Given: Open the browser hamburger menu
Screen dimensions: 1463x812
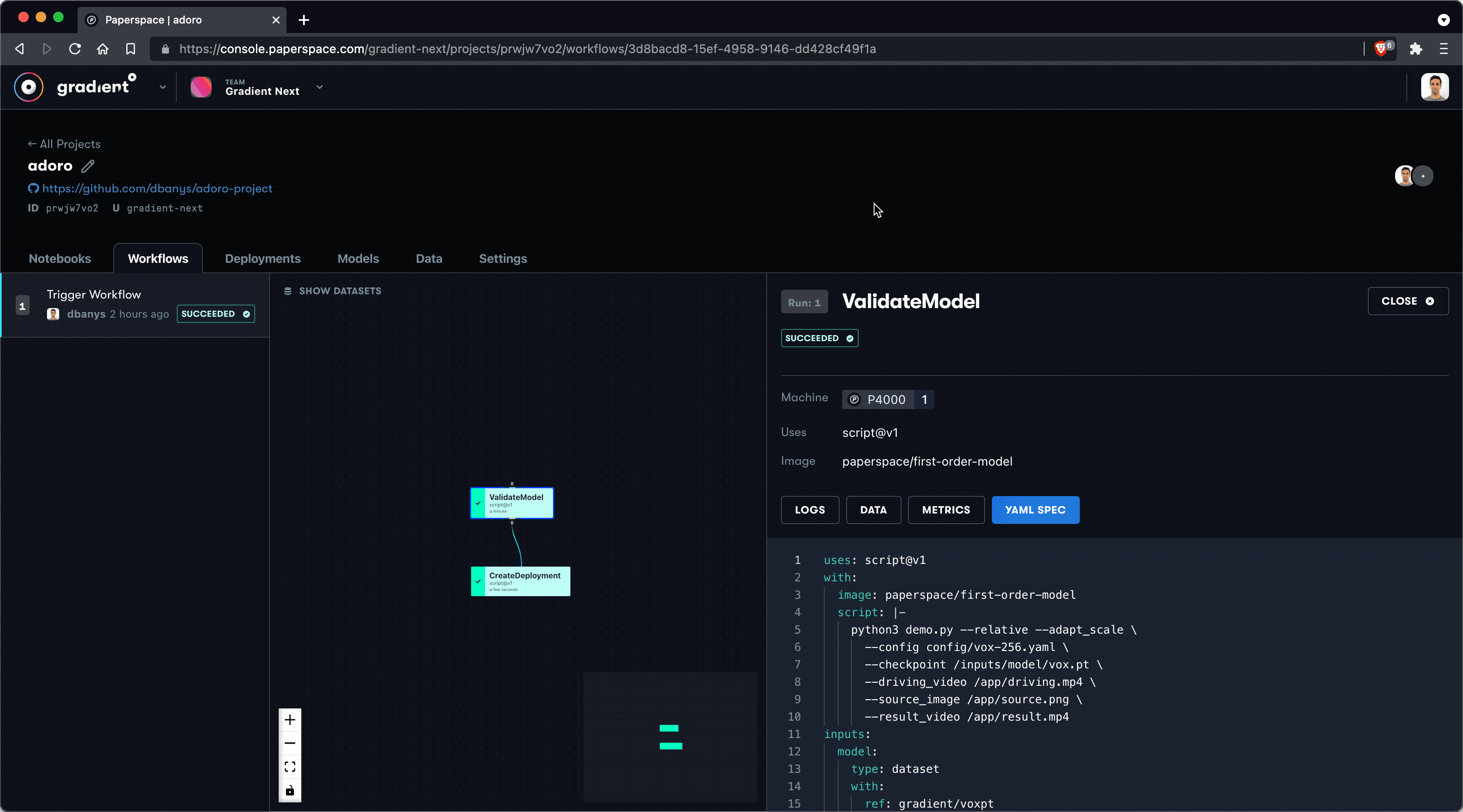Looking at the screenshot, I should coord(1443,49).
